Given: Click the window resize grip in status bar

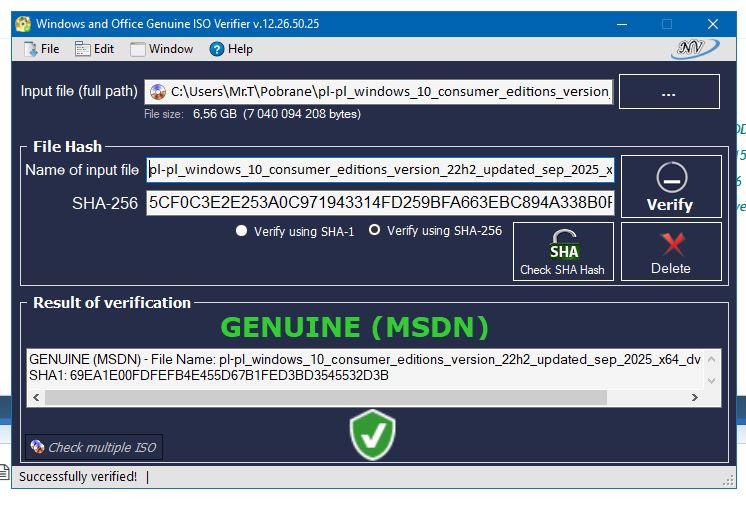Looking at the screenshot, I should (x=728, y=480).
